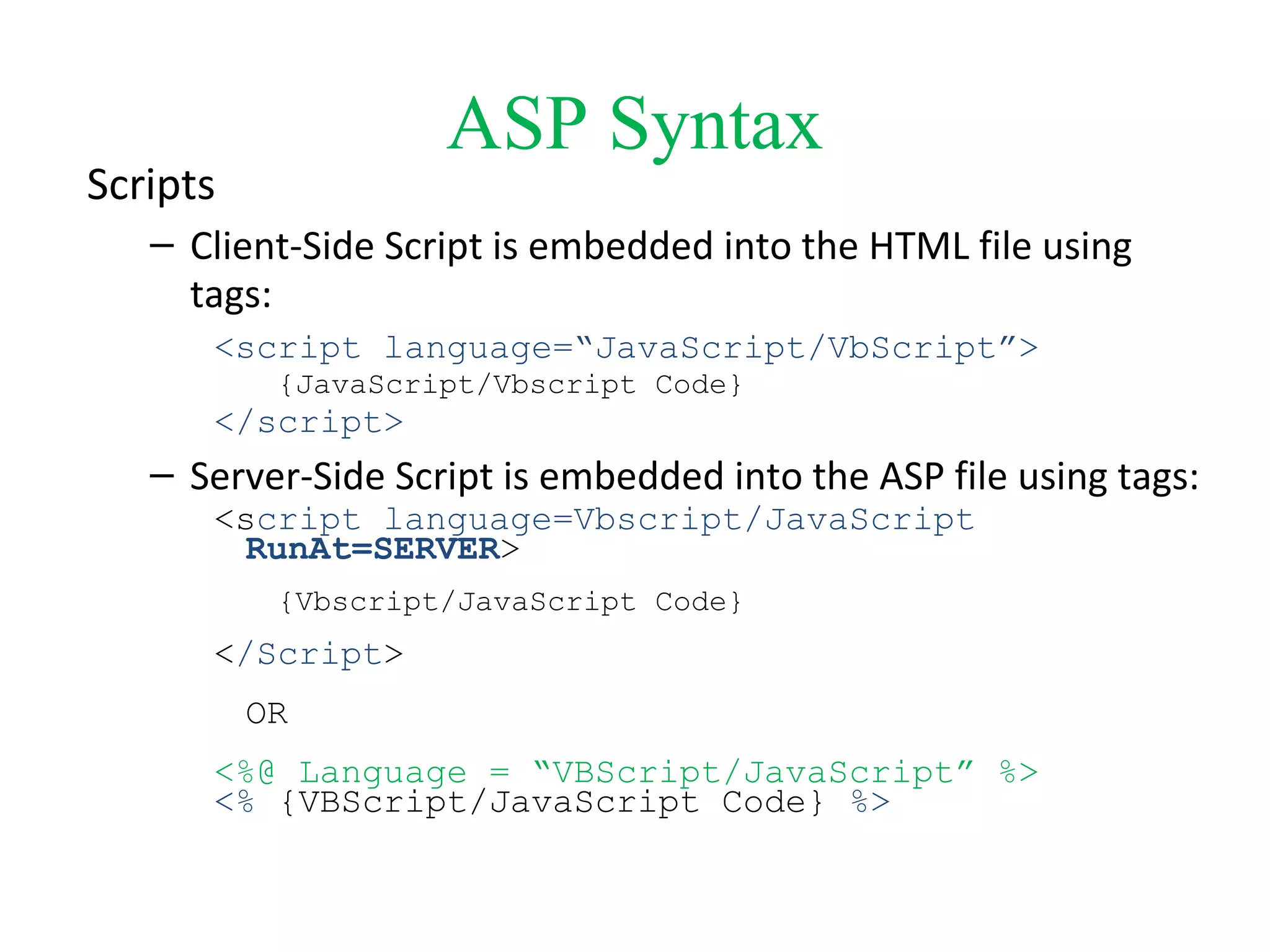The image size is (1270, 952).
Task: Click the '<% {VBScript/JavaScript Code} %>' line
Action: pyautogui.click(x=553, y=803)
